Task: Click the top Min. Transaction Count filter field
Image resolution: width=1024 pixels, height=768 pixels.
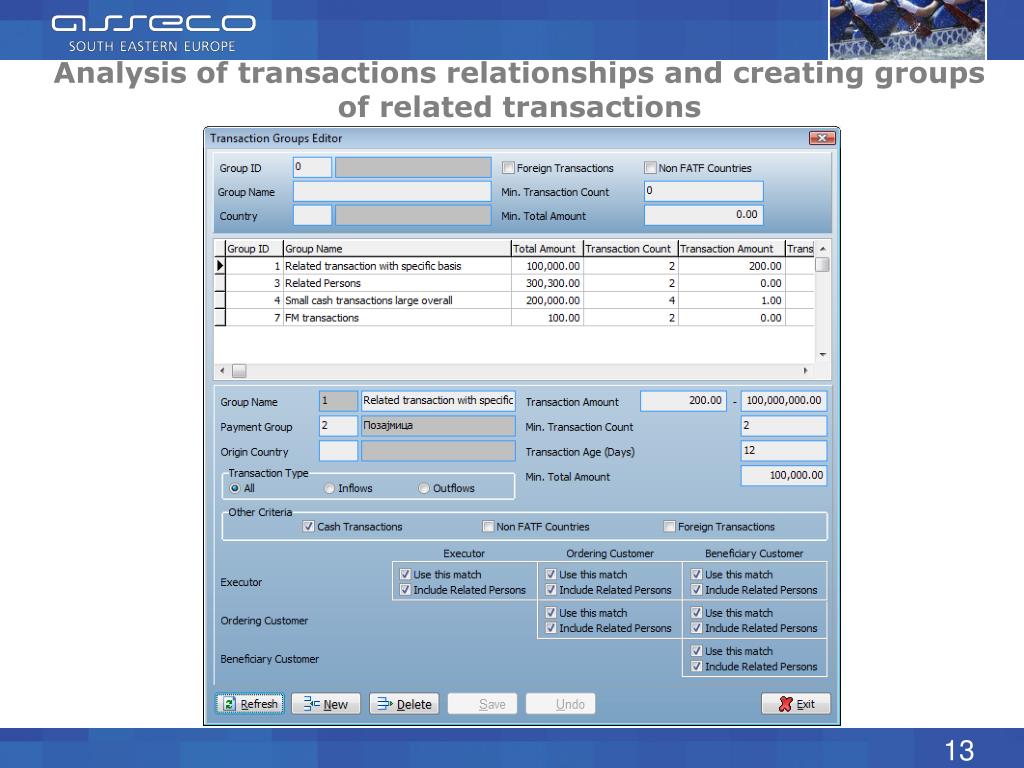Action: click(703, 191)
